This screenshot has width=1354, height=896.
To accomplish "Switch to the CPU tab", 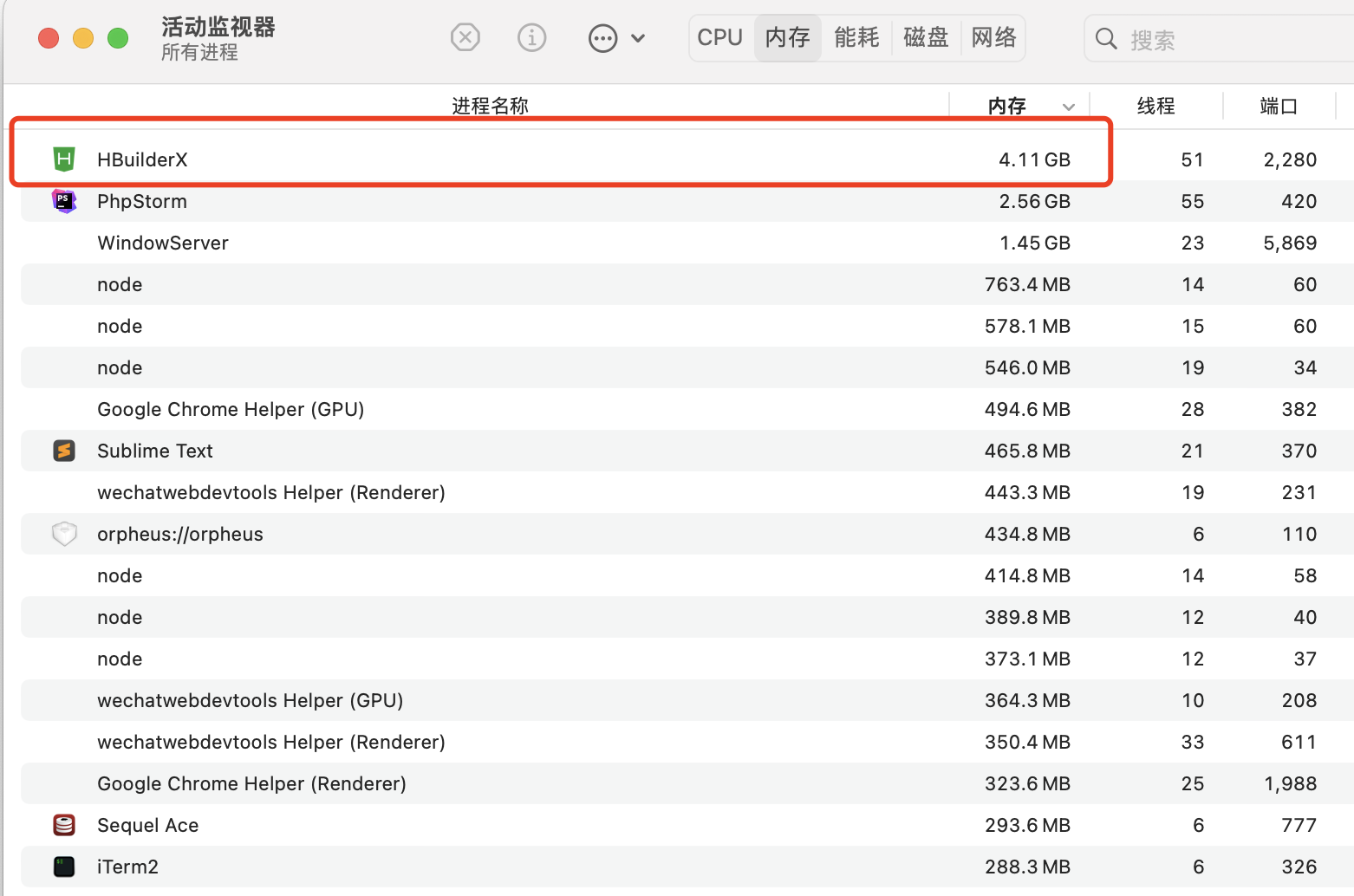I will point(719,38).
